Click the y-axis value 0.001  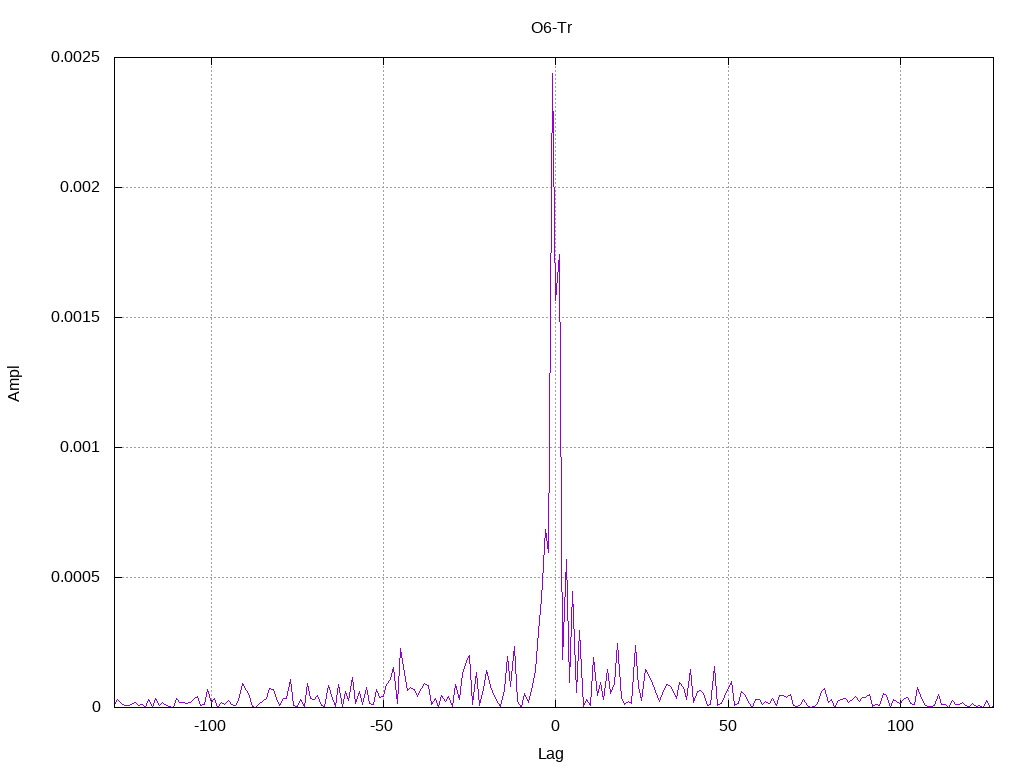tap(80, 447)
